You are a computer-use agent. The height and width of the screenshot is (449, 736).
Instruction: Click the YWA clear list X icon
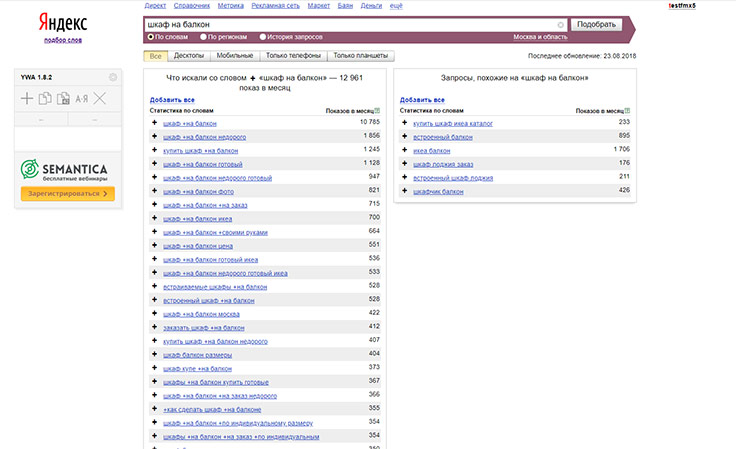(100, 98)
